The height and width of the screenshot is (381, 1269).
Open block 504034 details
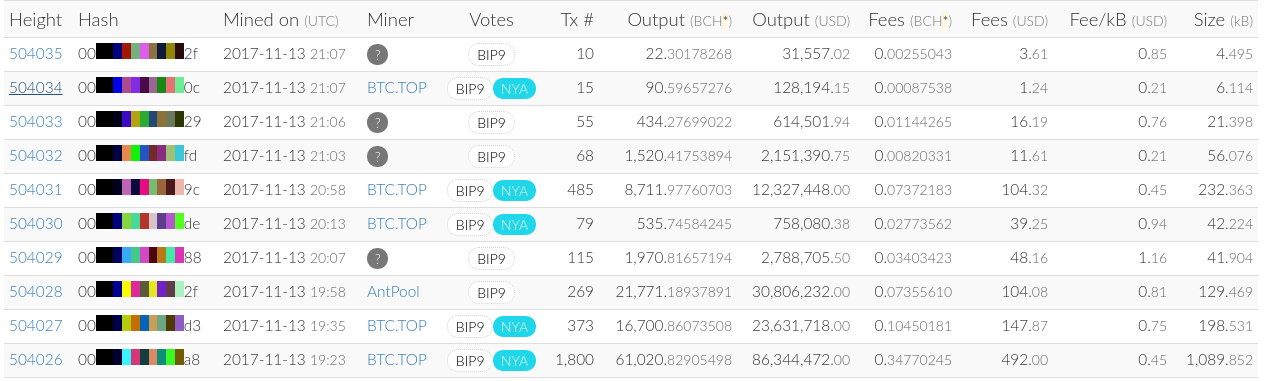[36, 88]
